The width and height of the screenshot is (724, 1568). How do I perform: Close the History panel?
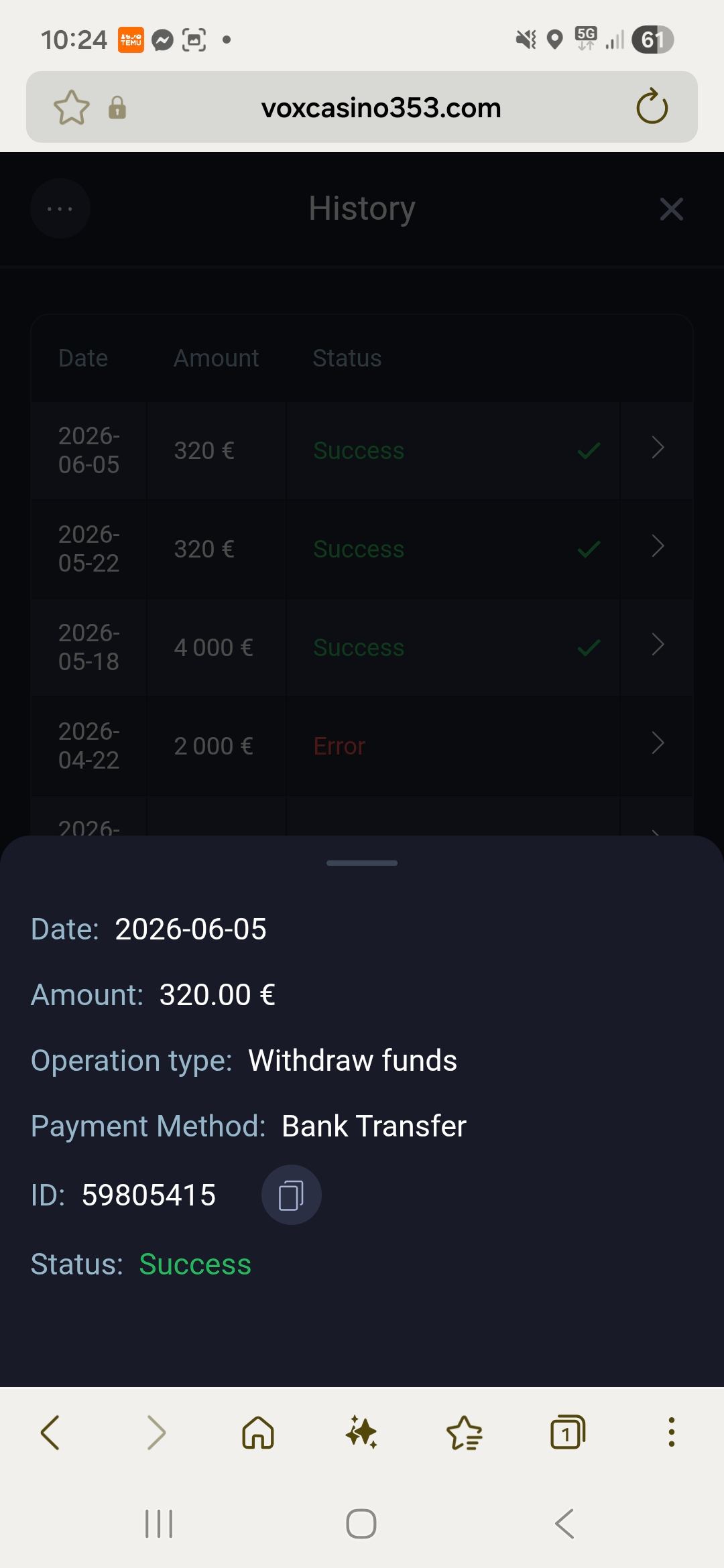pos(671,209)
